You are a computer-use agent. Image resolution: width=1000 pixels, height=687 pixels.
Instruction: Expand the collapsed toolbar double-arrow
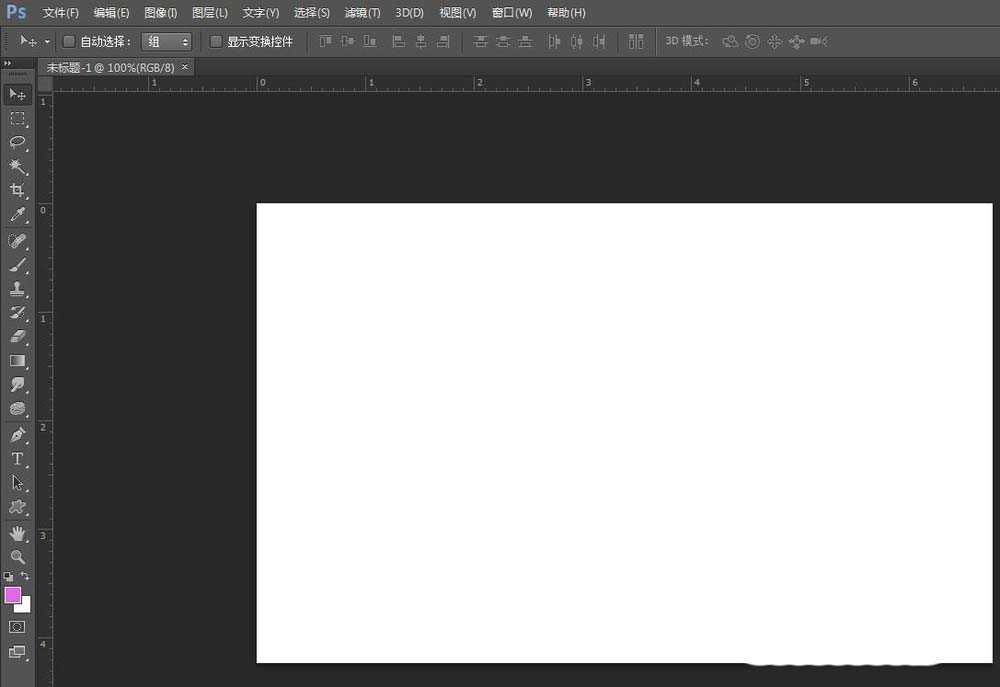[10, 63]
